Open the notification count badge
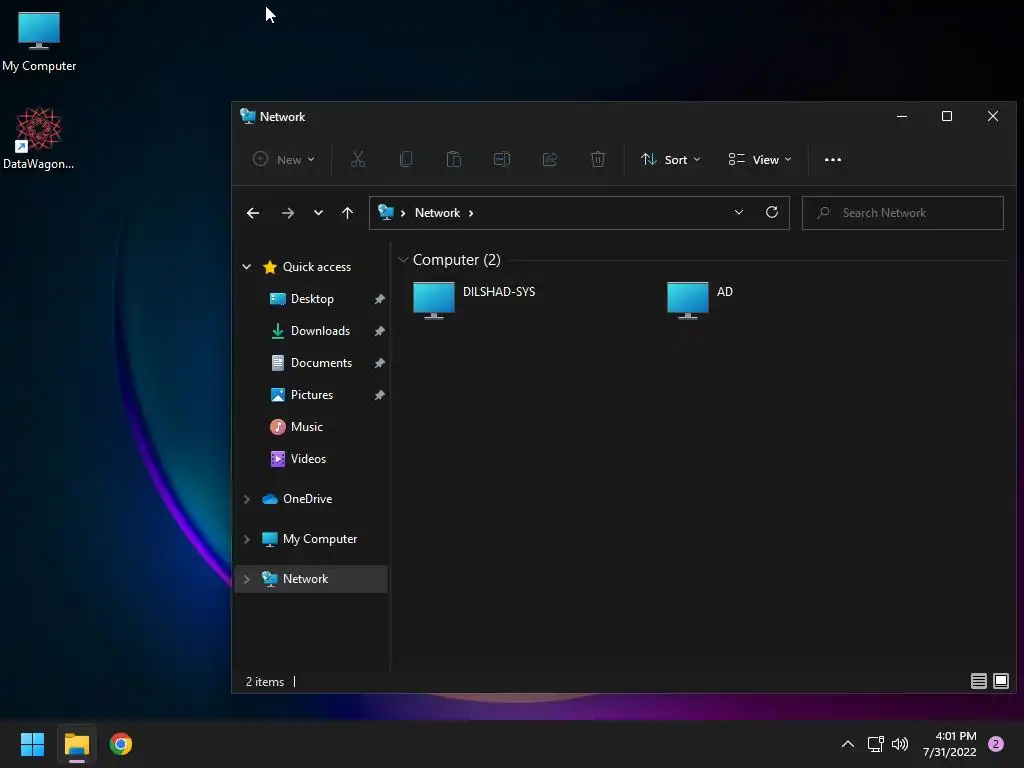The height and width of the screenshot is (768, 1024). click(x=996, y=744)
